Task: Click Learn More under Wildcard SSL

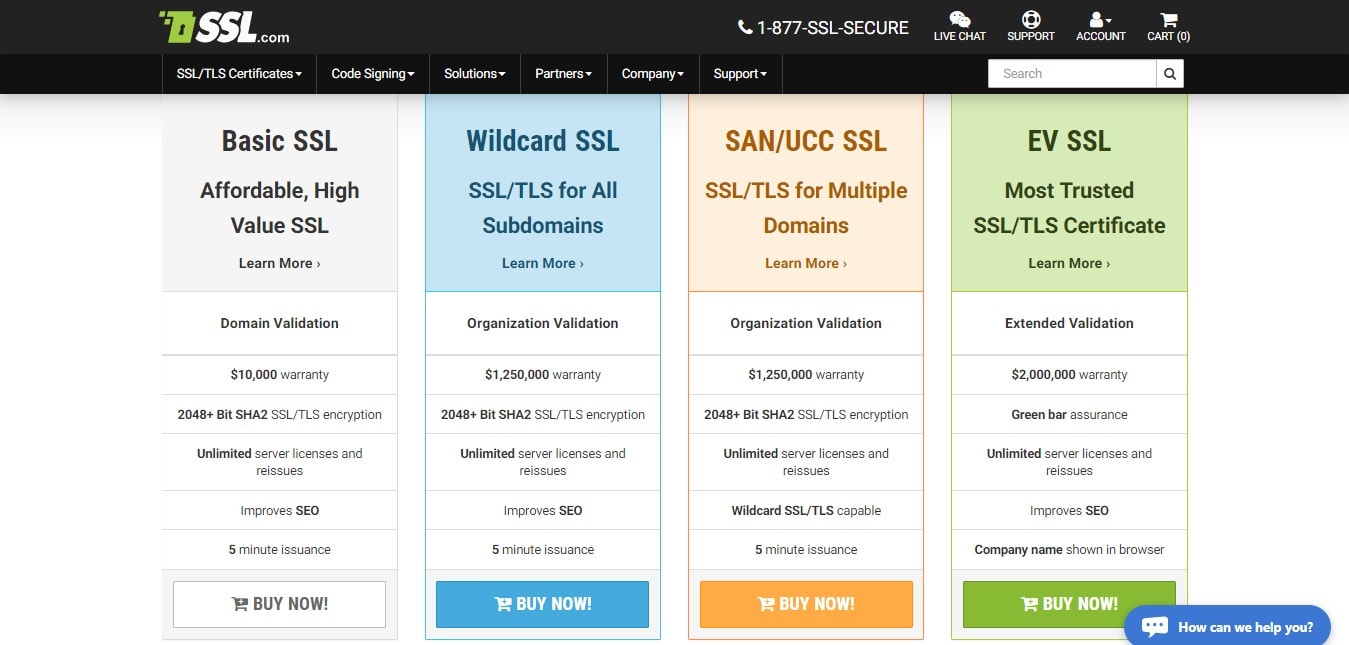Action: click(x=543, y=263)
